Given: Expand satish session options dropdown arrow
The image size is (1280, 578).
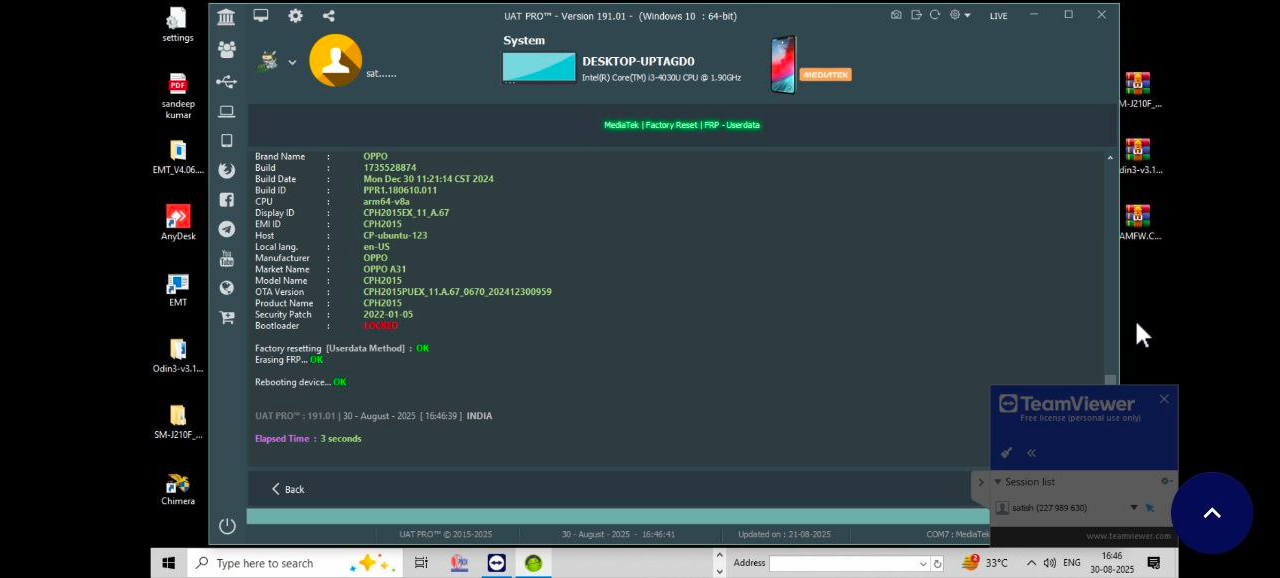Looking at the screenshot, I should (x=1133, y=508).
